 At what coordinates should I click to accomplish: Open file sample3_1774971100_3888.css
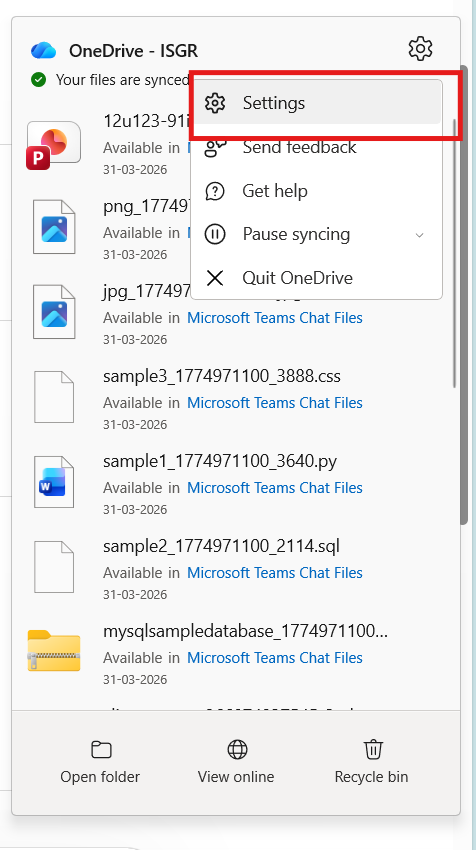point(222,376)
